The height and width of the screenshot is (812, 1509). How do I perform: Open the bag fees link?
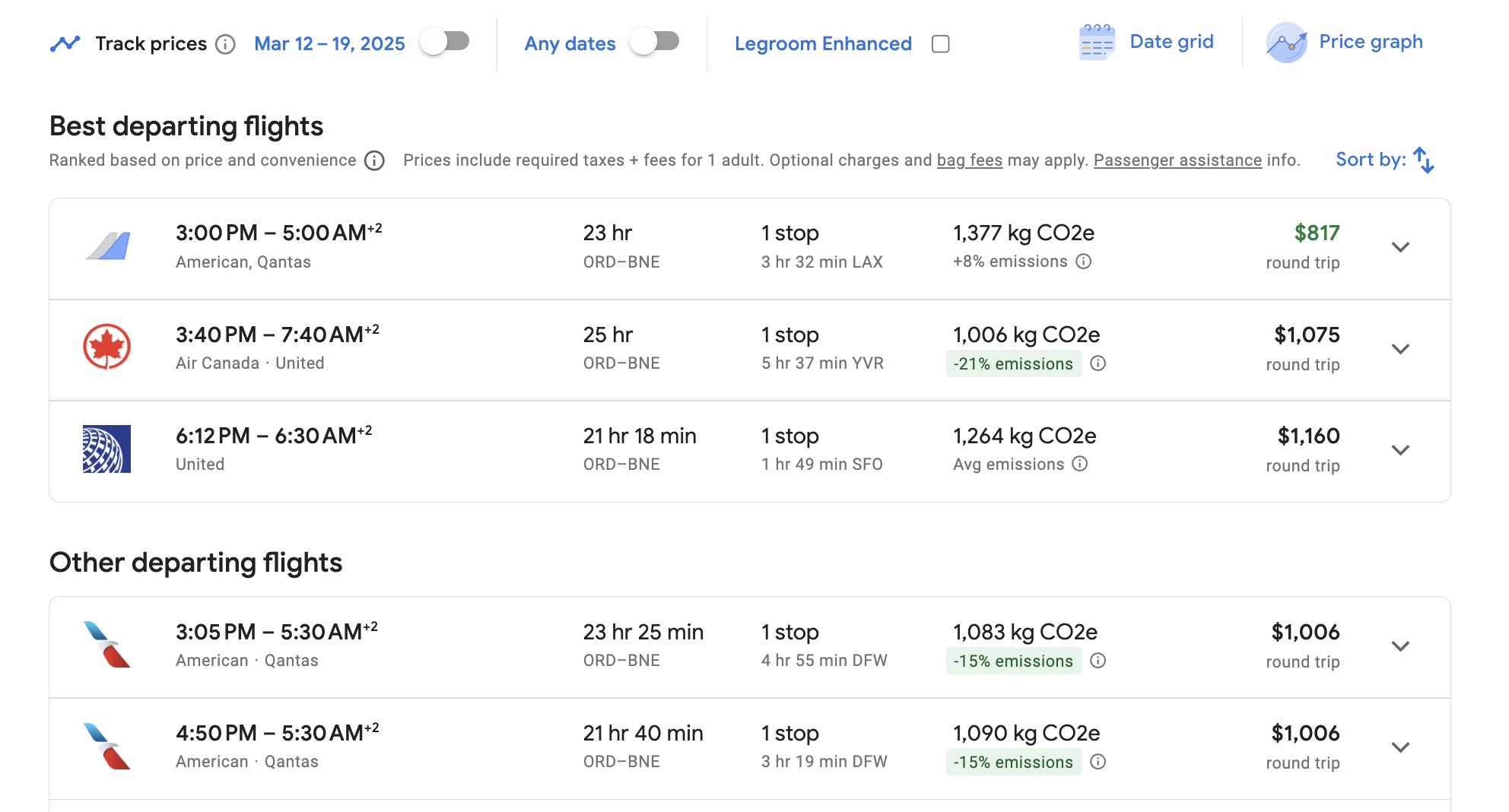tap(969, 160)
